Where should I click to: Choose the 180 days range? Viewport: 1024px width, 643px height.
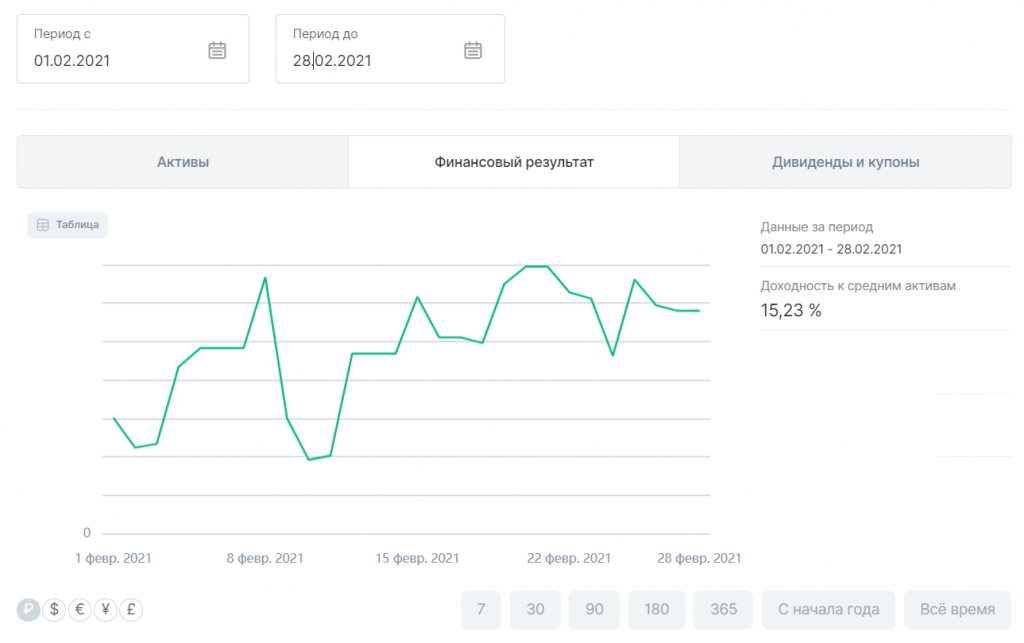click(657, 609)
